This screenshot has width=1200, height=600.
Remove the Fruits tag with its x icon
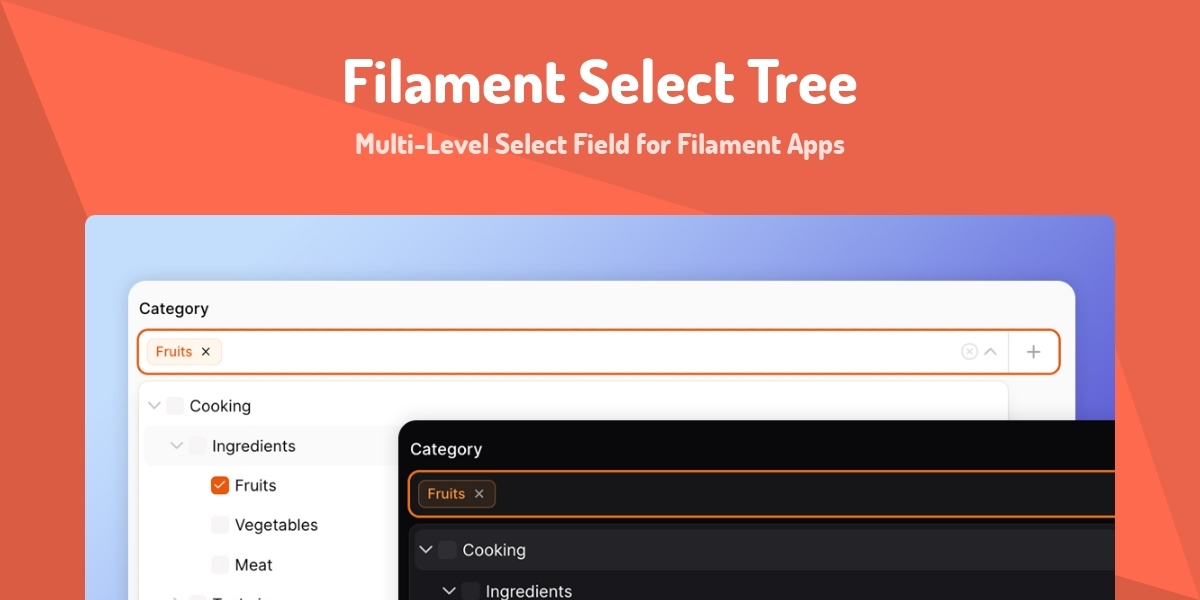206,351
